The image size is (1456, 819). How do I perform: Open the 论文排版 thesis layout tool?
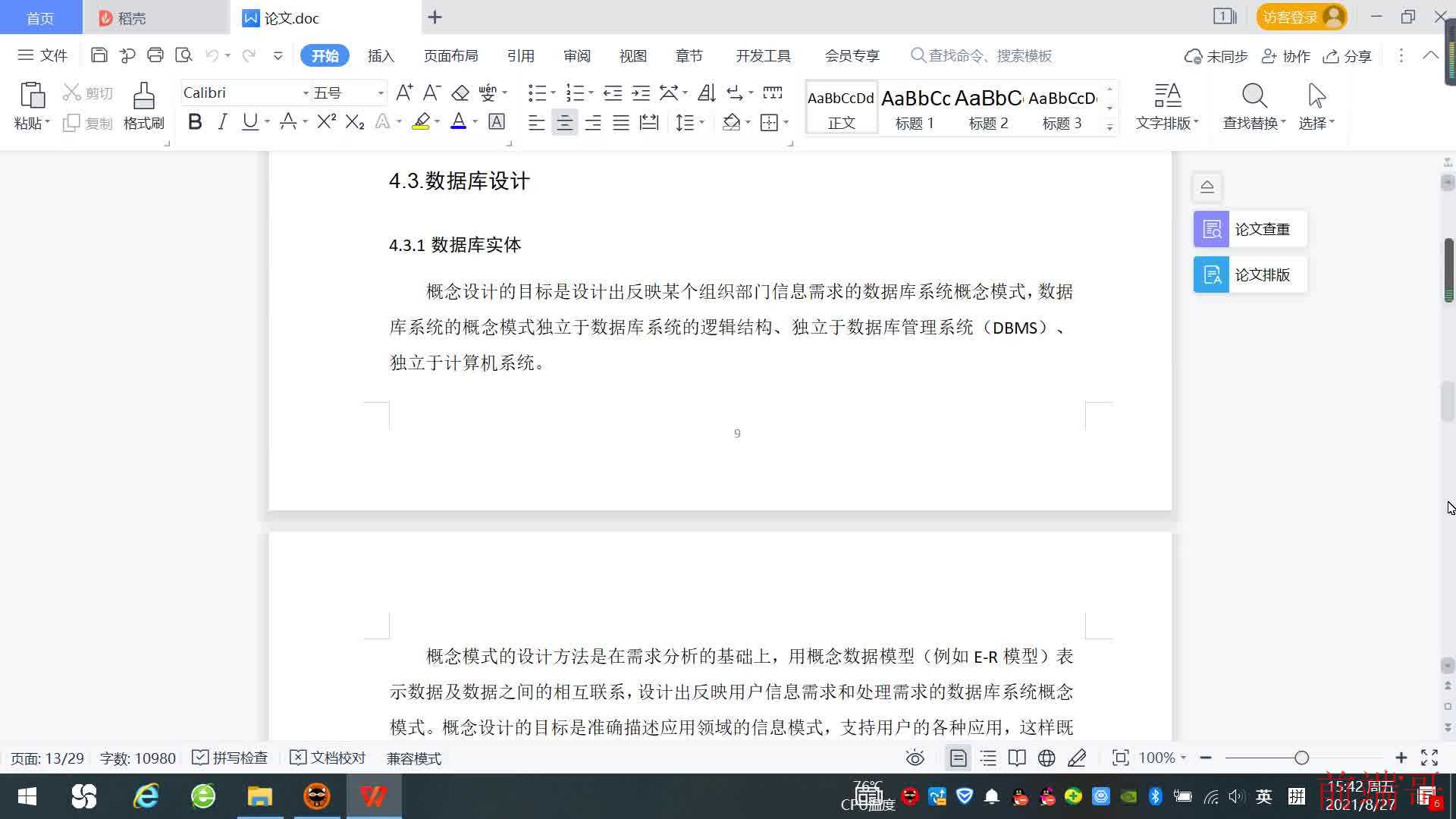[x=1250, y=275]
